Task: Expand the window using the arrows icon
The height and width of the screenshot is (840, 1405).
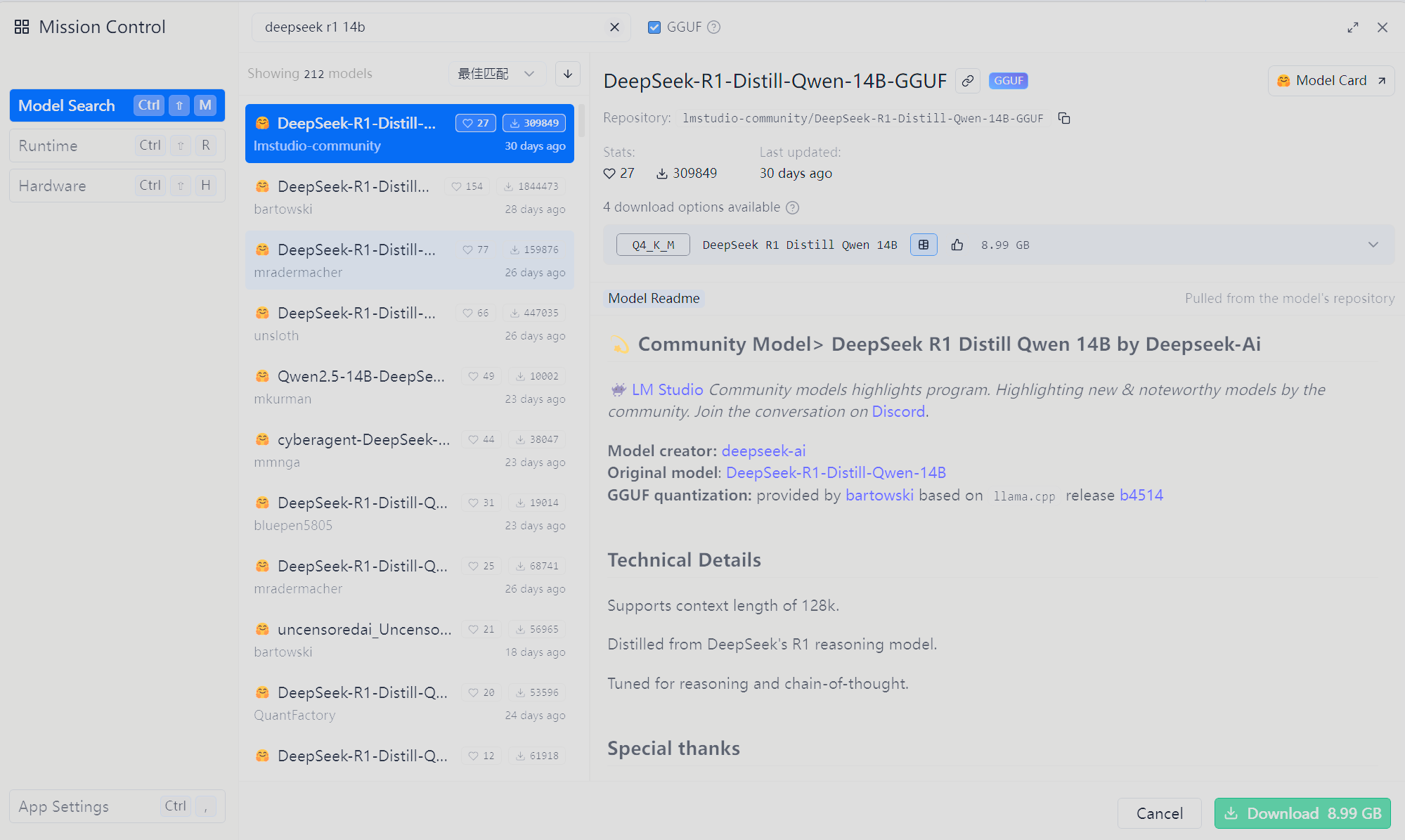Action: click(1352, 27)
